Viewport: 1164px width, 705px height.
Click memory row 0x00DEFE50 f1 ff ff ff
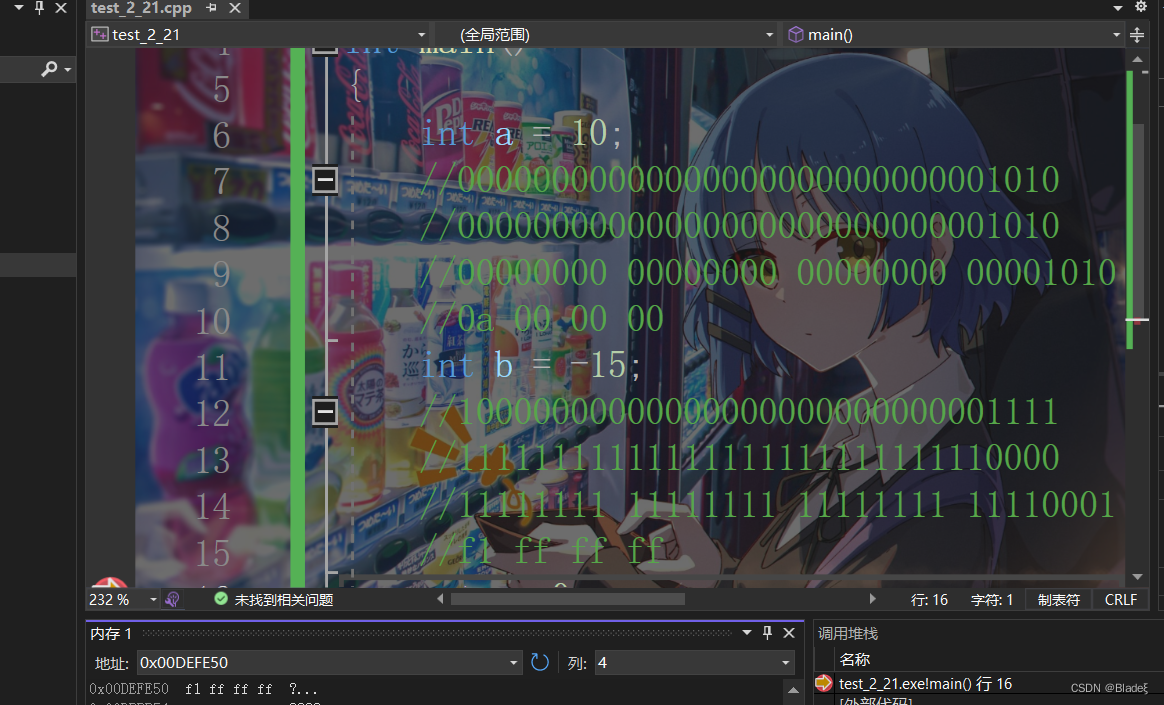pos(203,689)
